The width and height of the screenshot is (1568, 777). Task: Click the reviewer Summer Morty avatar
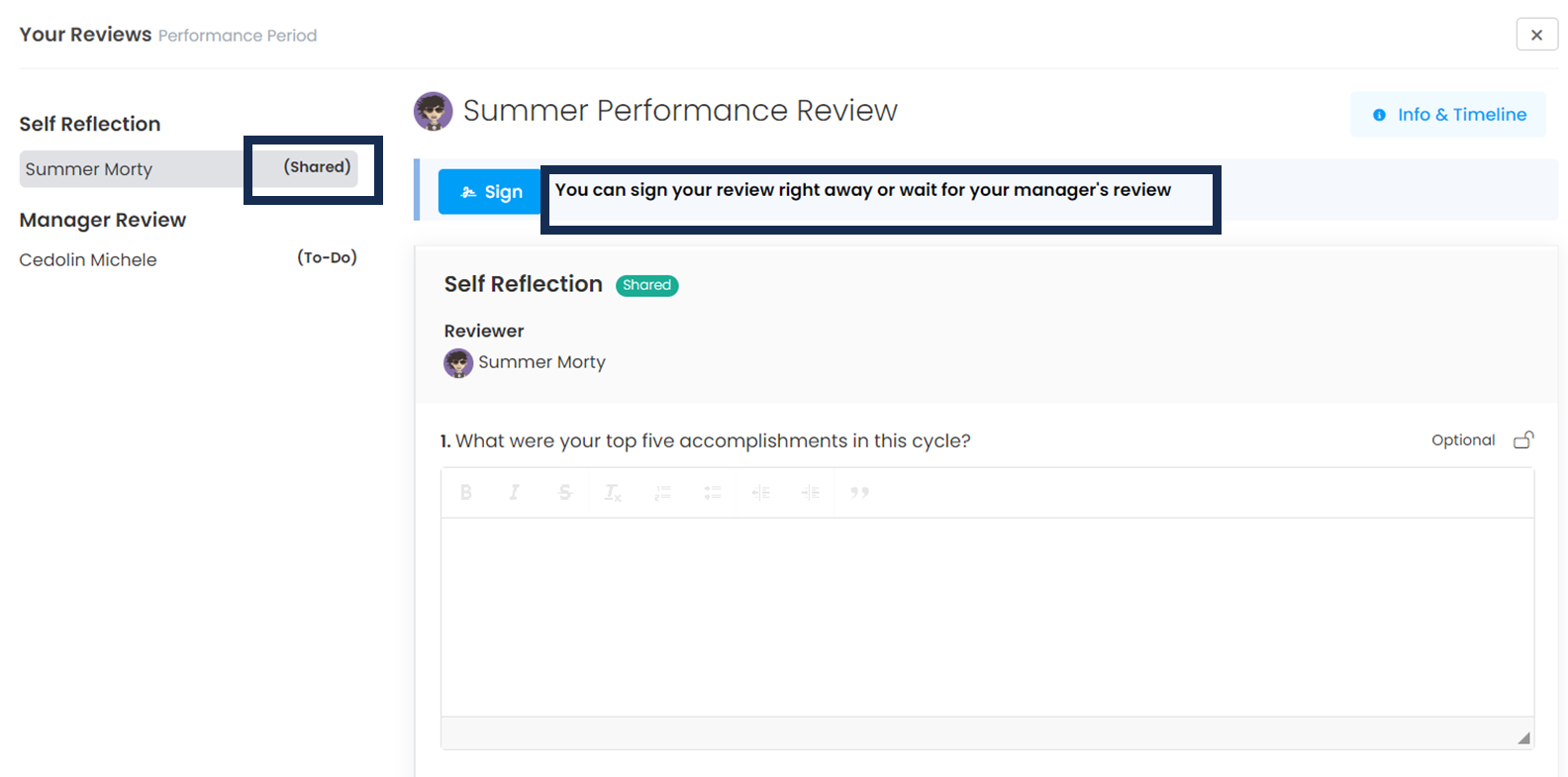pos(458,362)
